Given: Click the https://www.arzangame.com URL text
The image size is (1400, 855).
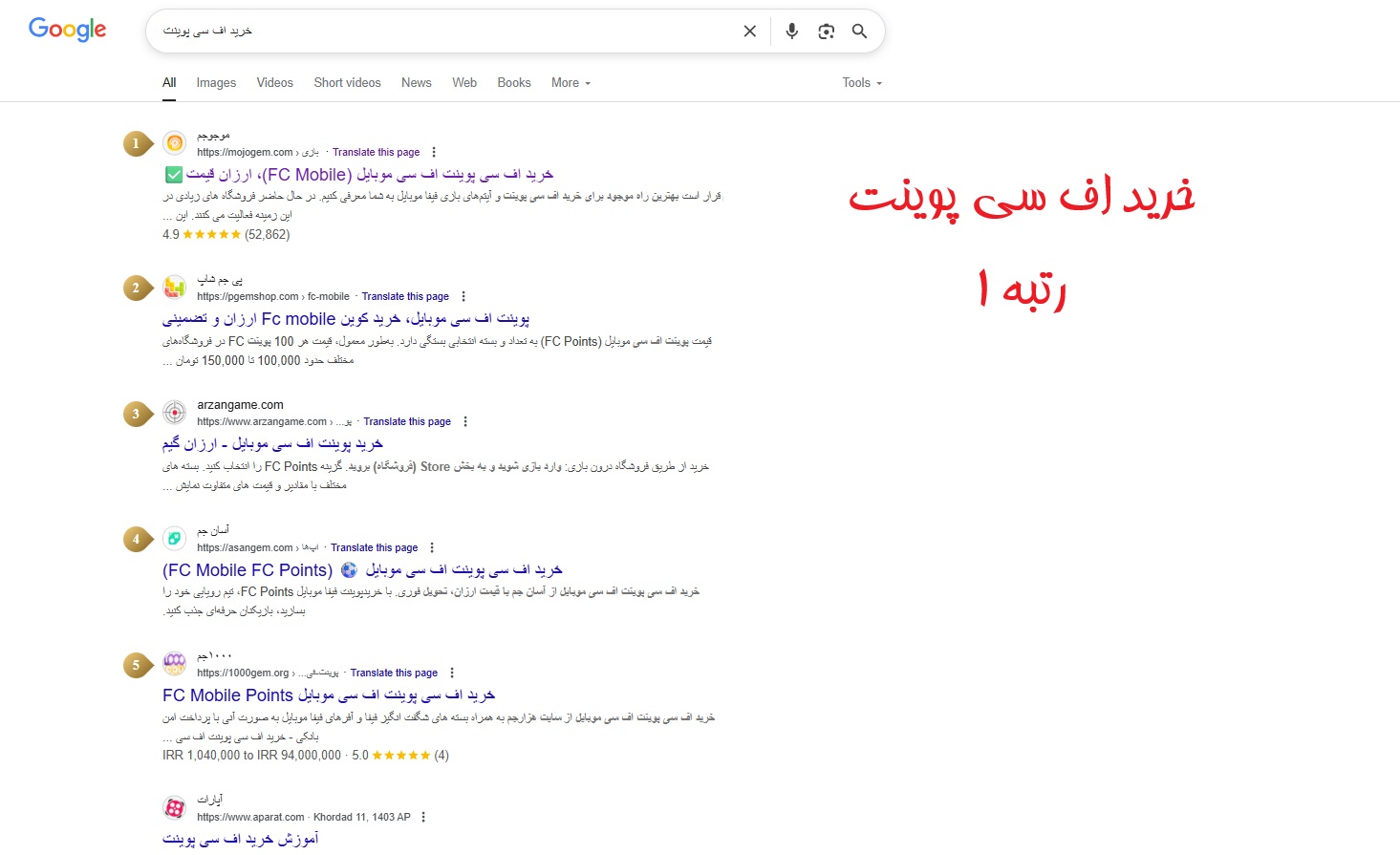Looking at the screenshot, I should [x=262, y=422].
